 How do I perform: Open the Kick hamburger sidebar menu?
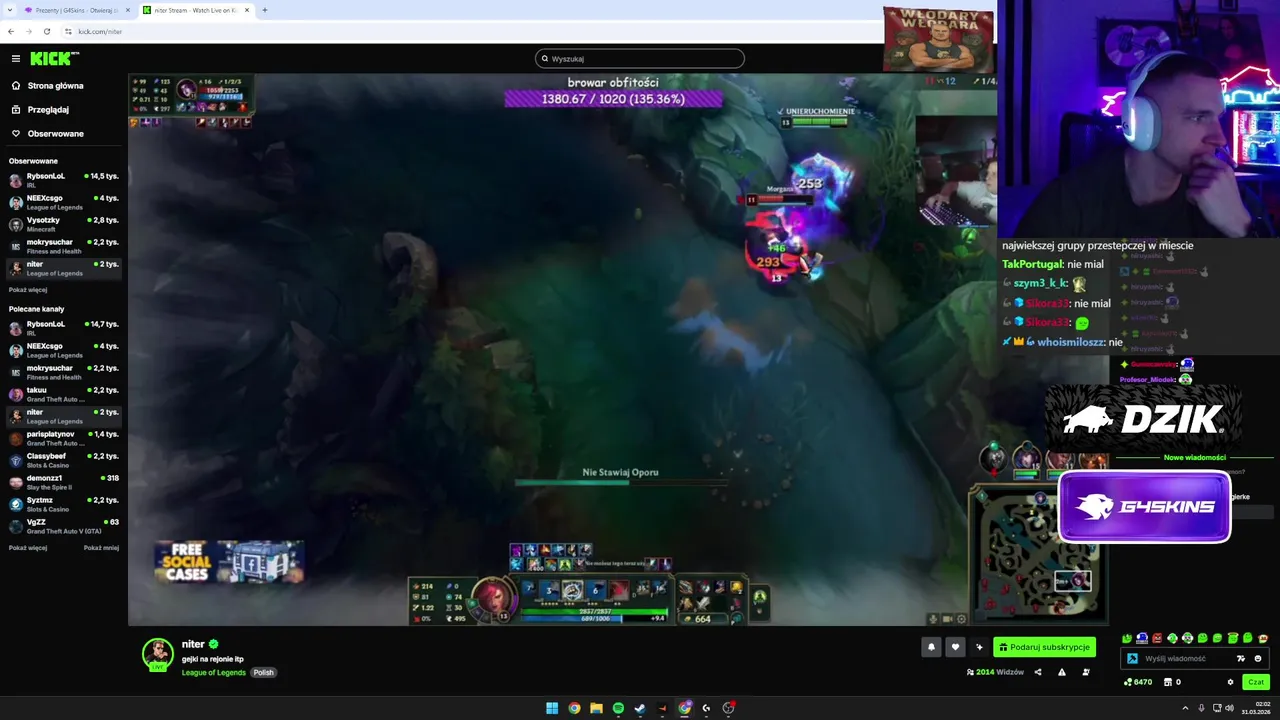pyautogui.click(x=15, y=59)
